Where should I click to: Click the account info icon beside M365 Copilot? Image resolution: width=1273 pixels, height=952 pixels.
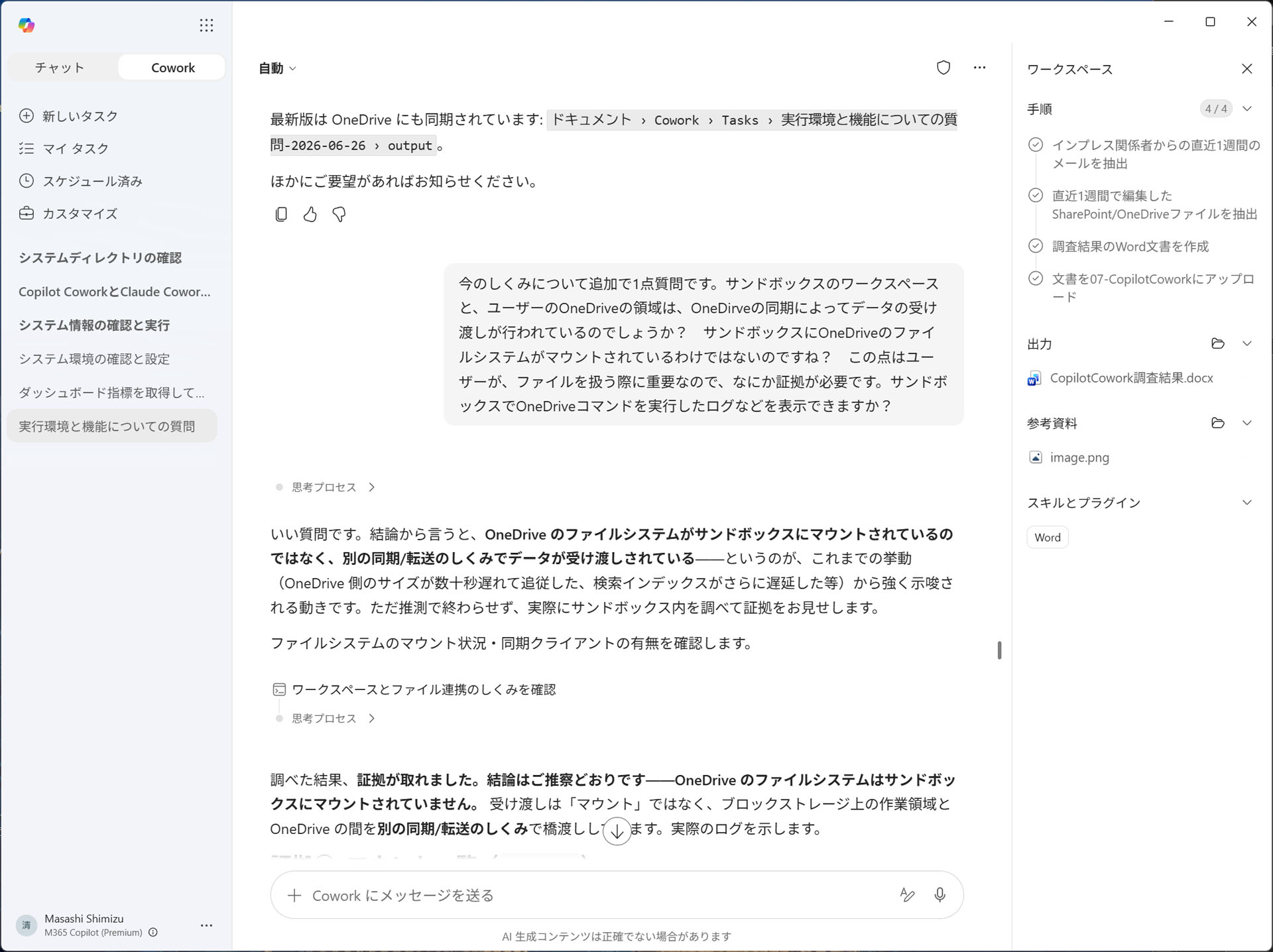[x=153, y=932]
